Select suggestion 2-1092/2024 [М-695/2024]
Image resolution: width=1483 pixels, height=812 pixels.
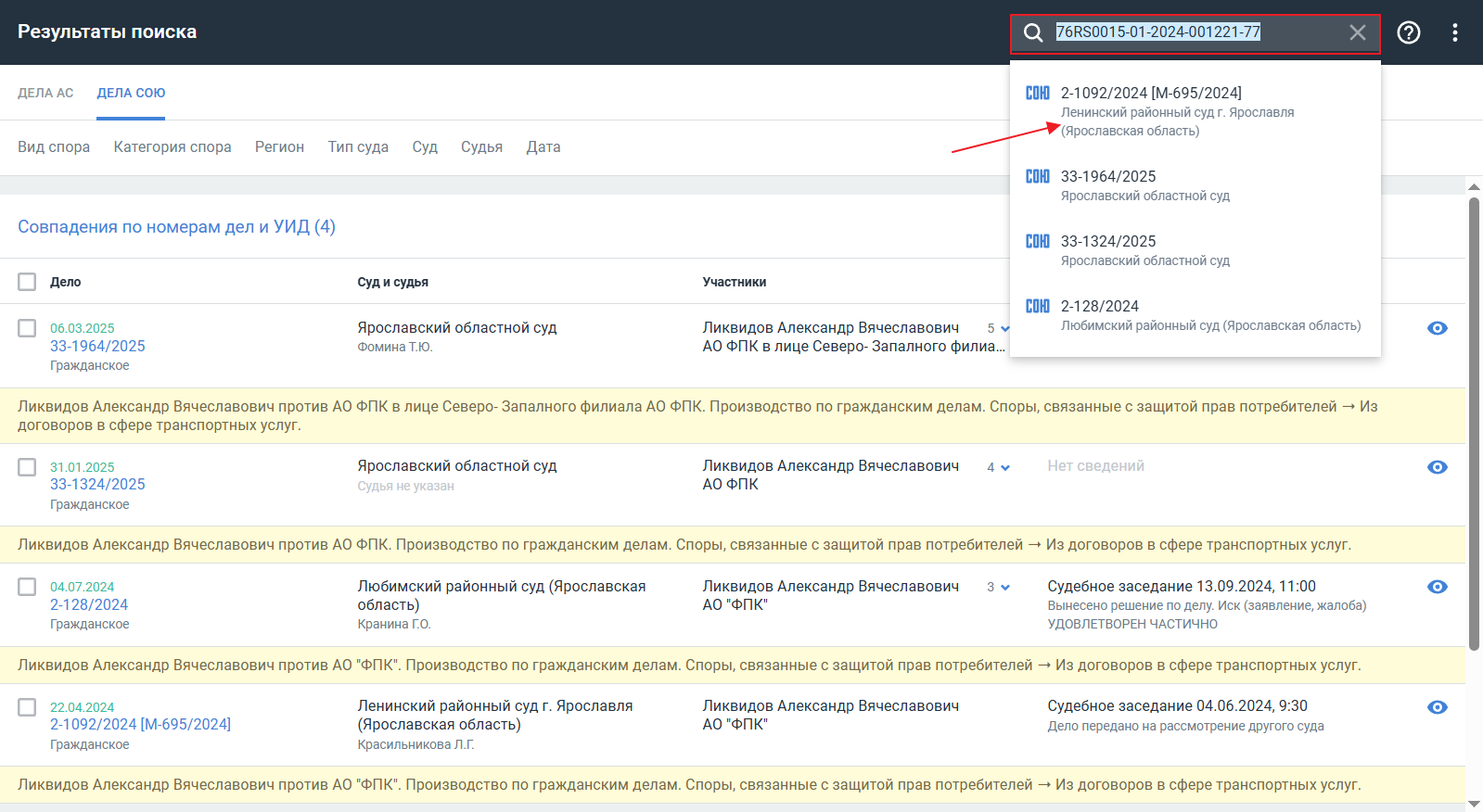(1150, 94)
